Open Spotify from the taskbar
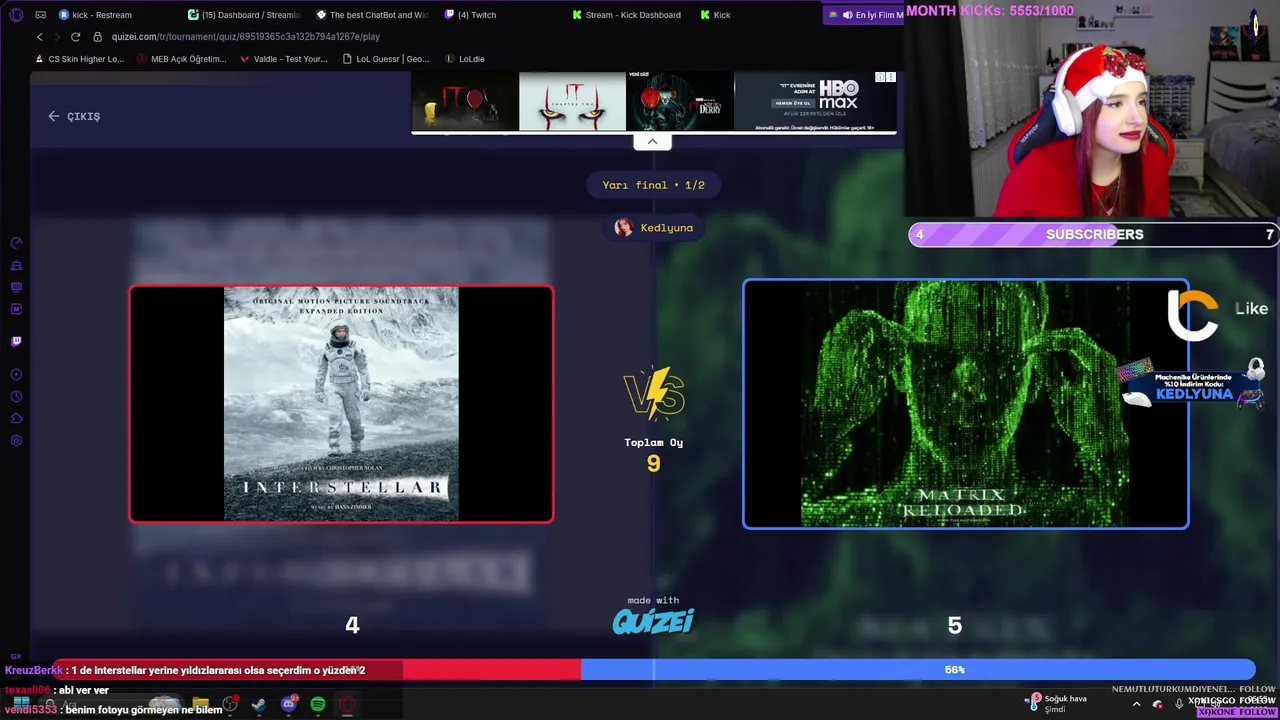 (318, 704)
